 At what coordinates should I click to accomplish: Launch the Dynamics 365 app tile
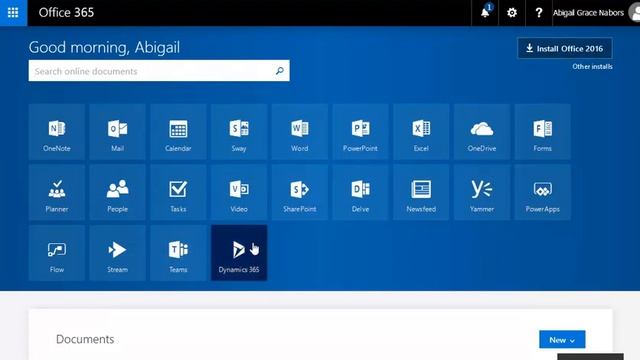239,253
